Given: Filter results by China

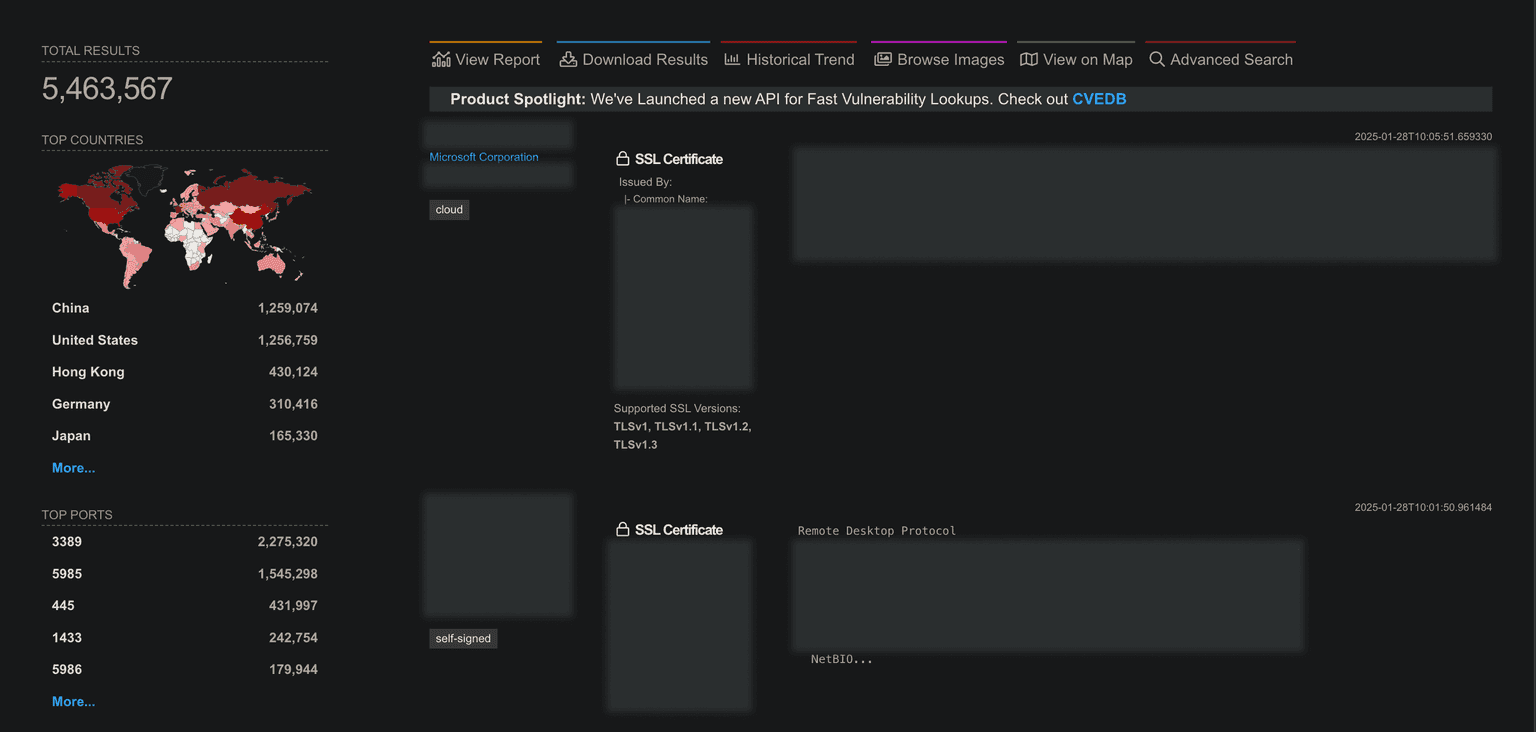Looking at the screenshot, I should [x=70, y=308].
